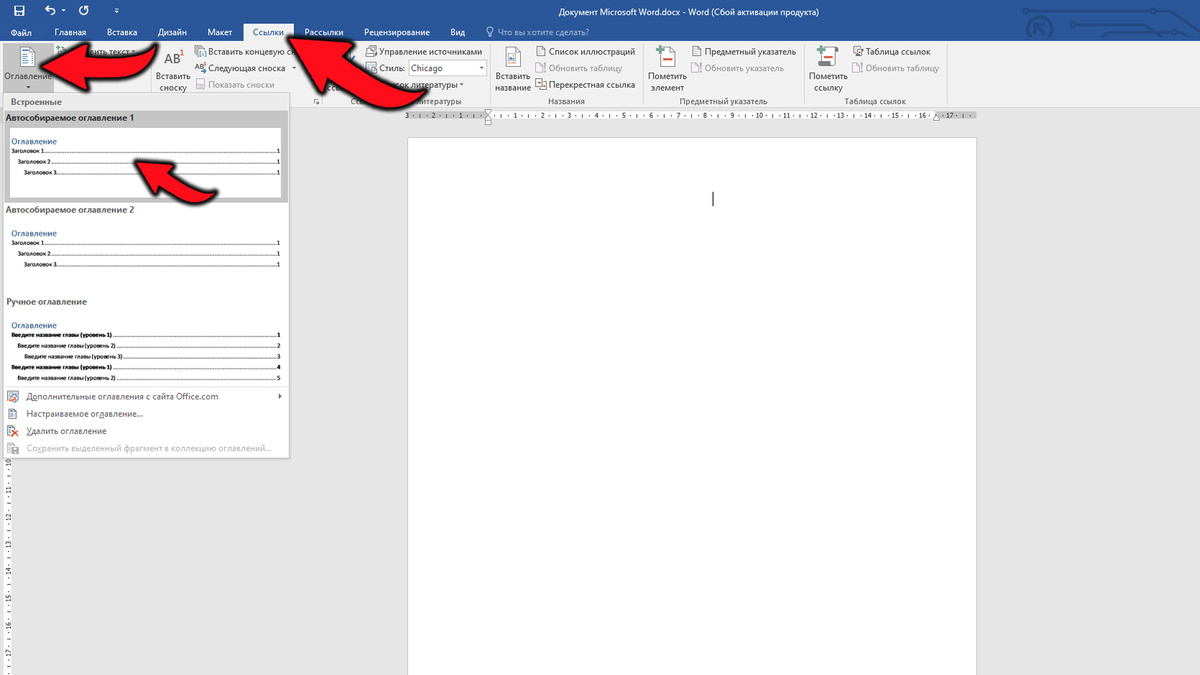This screenshot has width=1200, height=675.
Task: Click Следующая сноска button
Action: (x=238, y=68)
